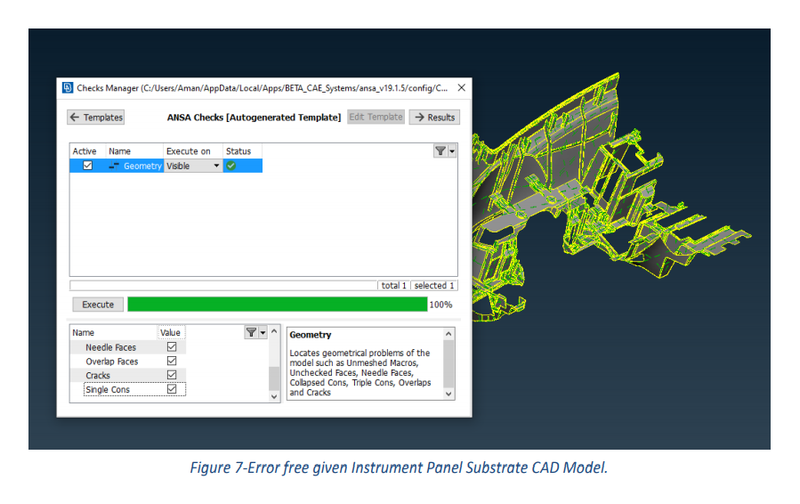Click the Geometry check type icon
The height and width of the screenshot is (504, 800).
pos(114,166)
